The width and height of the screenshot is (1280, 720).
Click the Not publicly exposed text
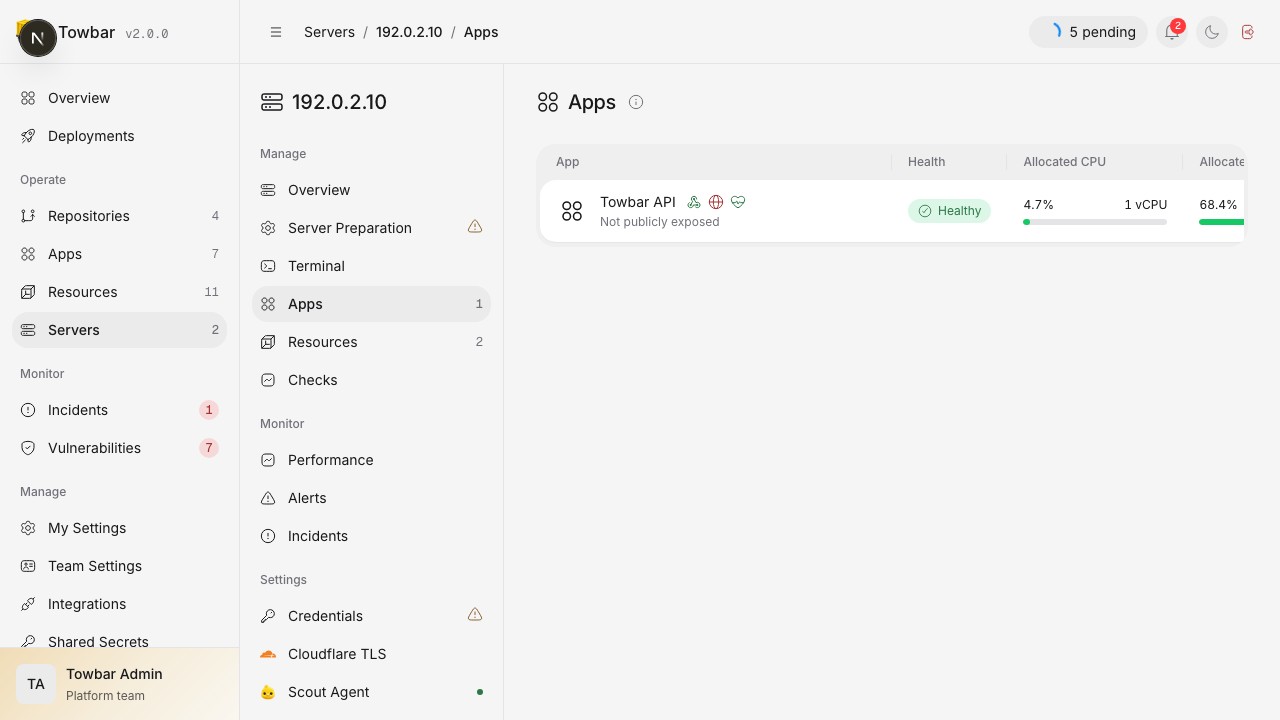coord(659,222)
